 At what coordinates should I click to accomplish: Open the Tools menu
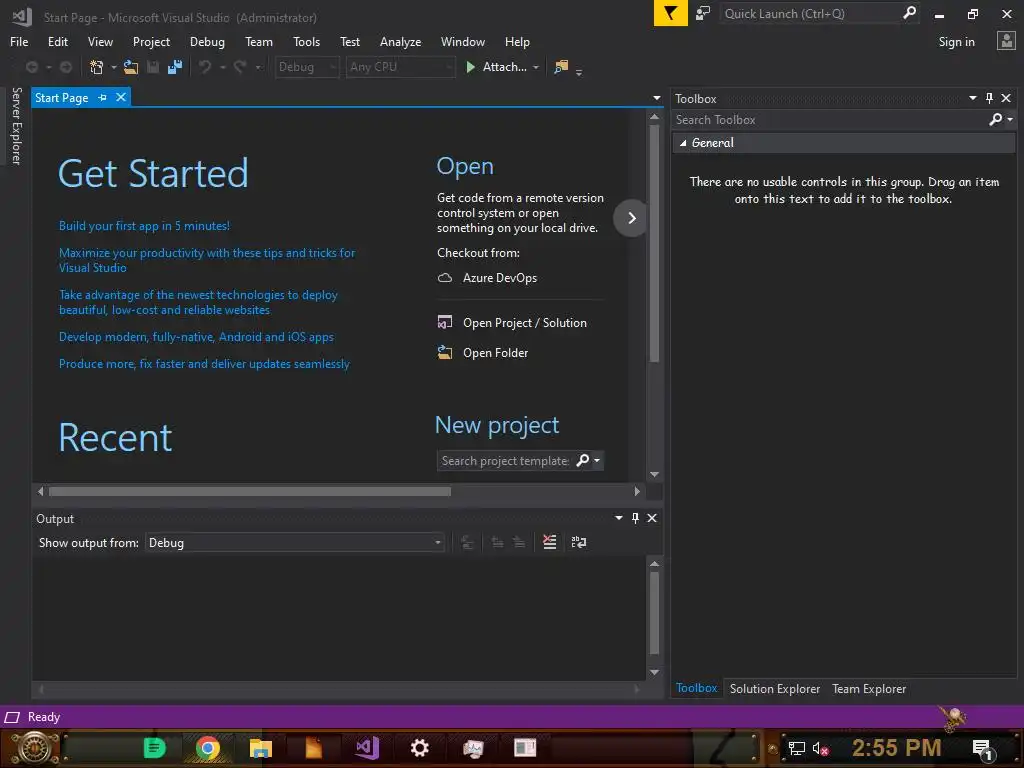(306, 42)
